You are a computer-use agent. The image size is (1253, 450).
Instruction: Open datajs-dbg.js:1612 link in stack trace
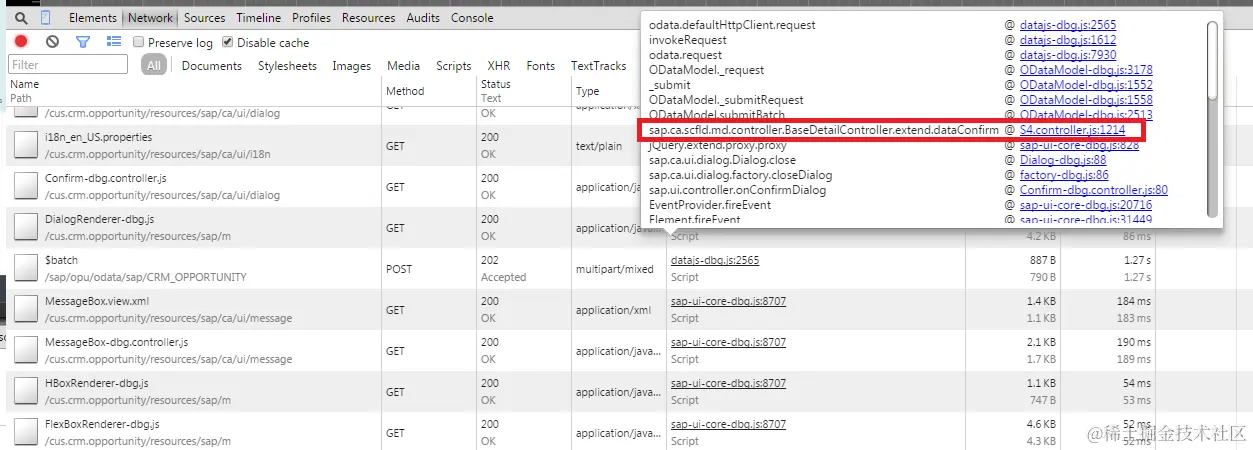click(1068, 40)
